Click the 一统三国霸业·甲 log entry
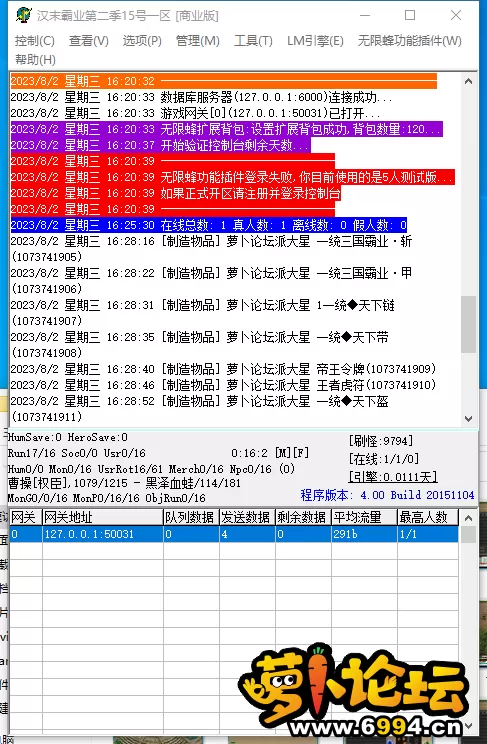This screenshot has width=487, height=744. (x=211, y=281)
